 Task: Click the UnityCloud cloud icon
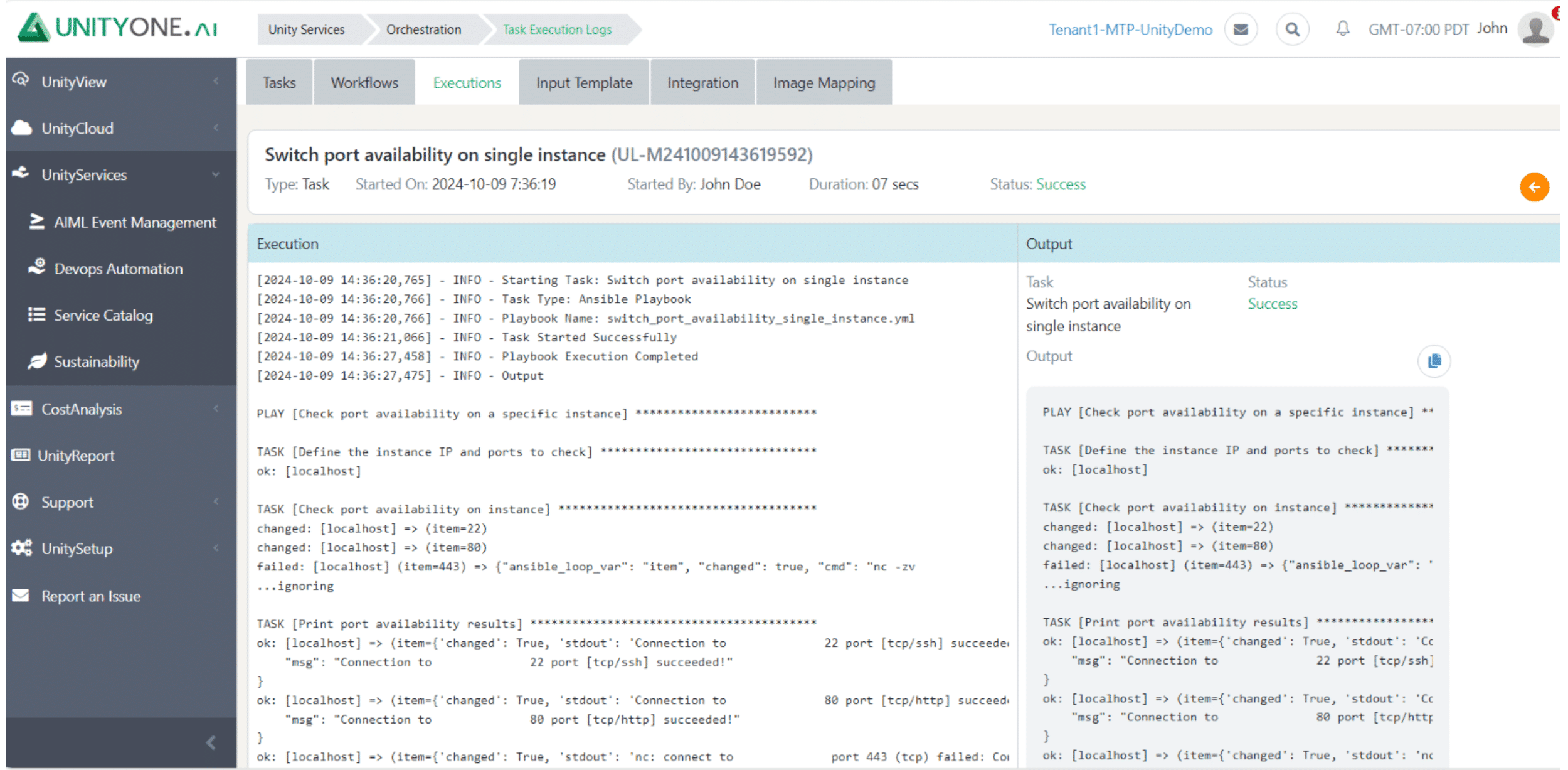coord(21,127)
